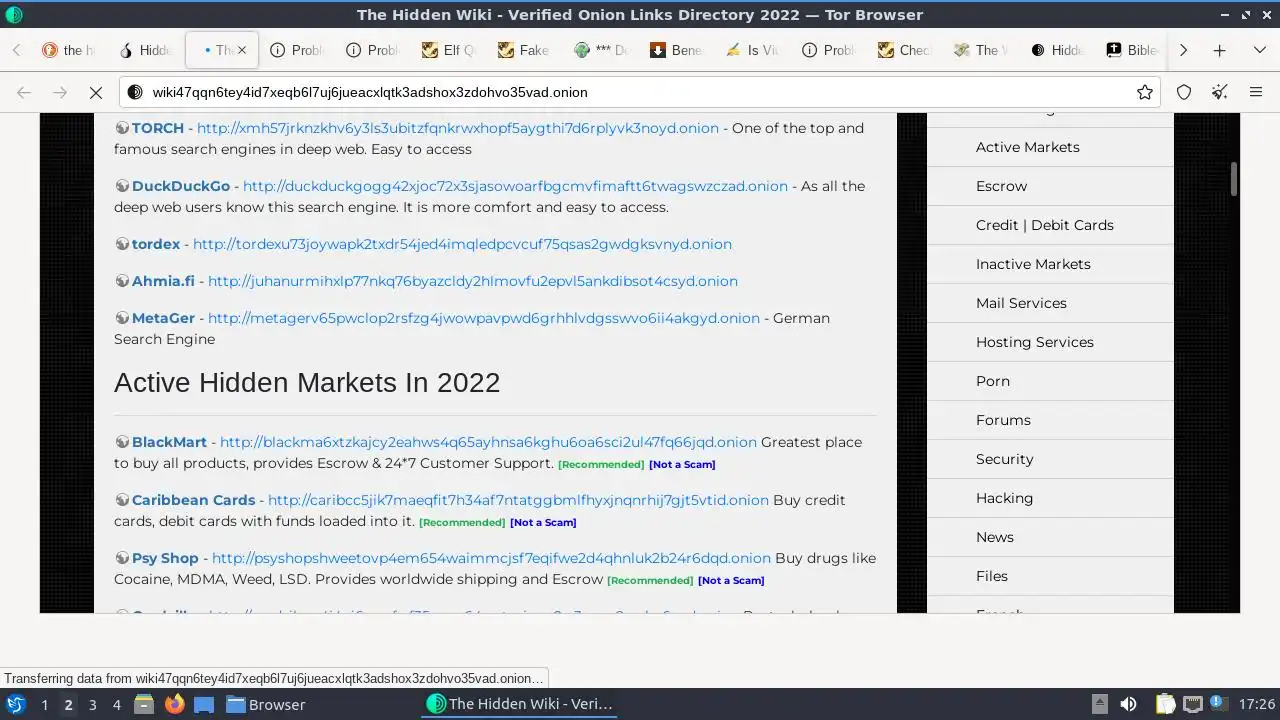Viewport: 1280px width, 720px height.
Task: Click the globe icon beside Ahmia.fi
Action: tap(122, 281)
